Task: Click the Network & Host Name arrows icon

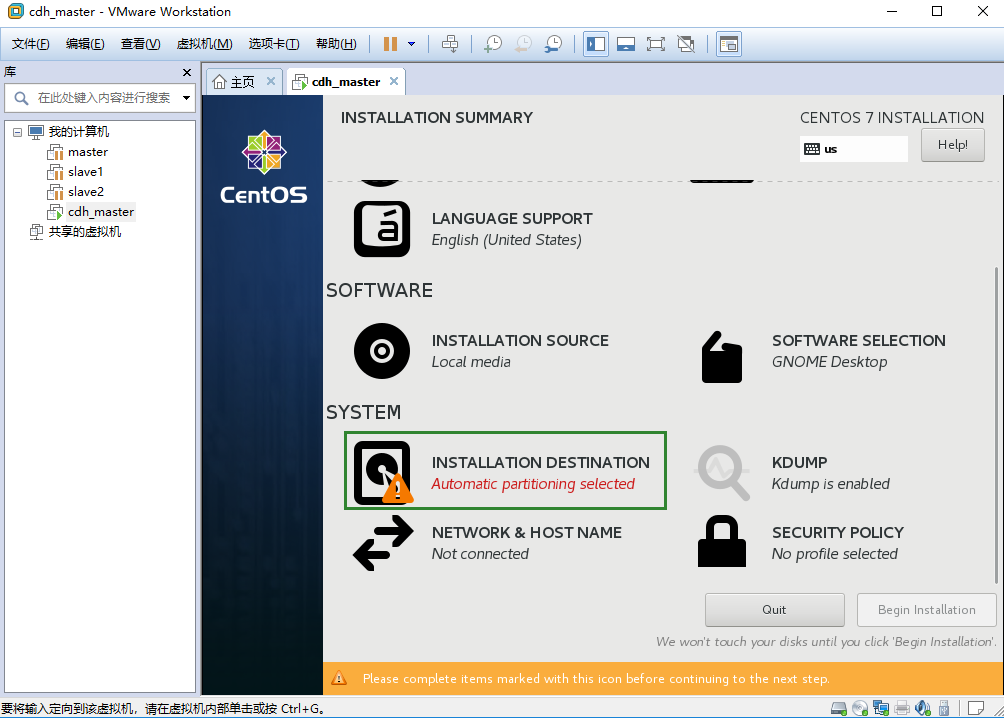Action: 383,543
